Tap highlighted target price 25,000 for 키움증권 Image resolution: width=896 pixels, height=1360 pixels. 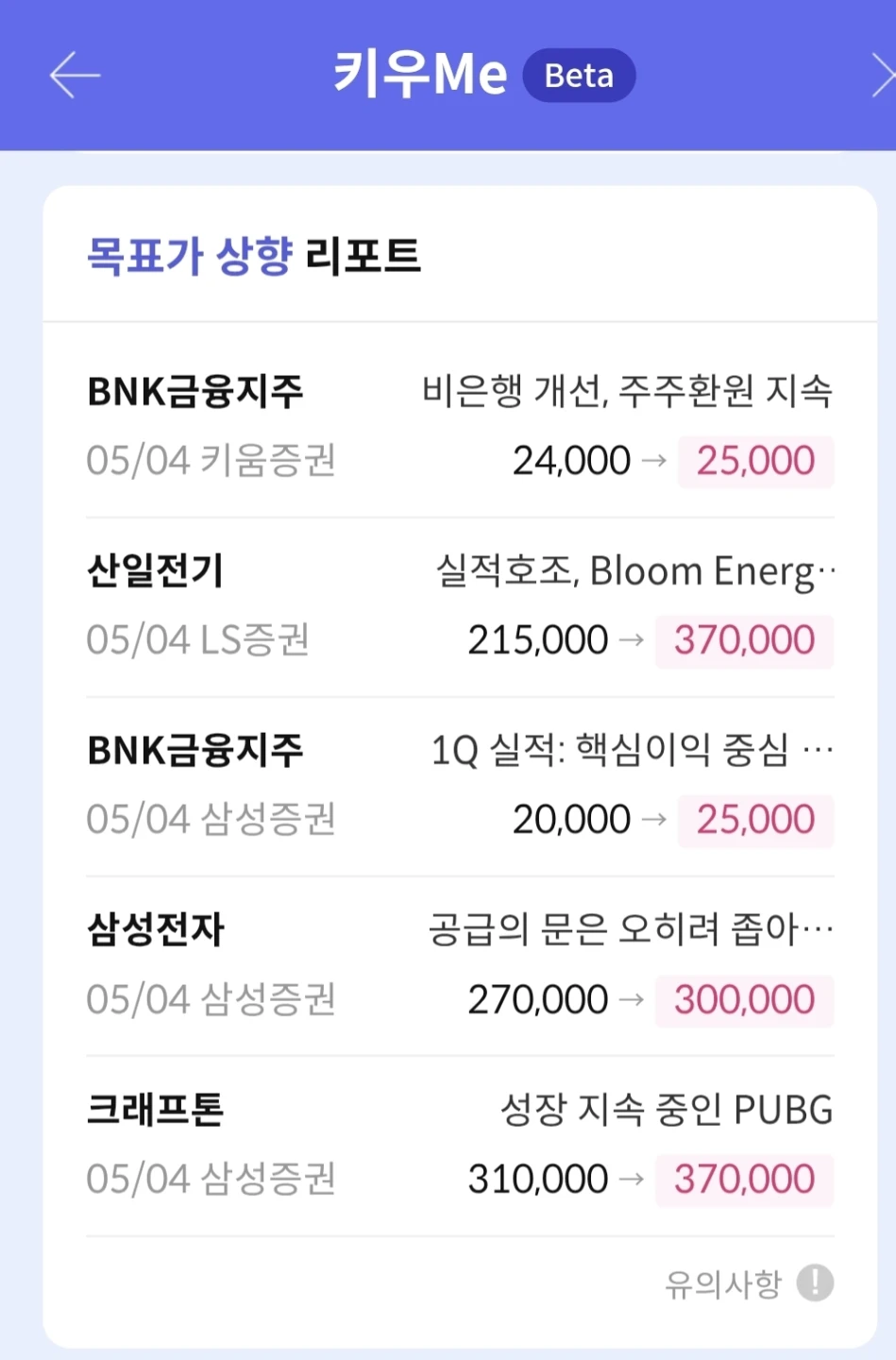pos(755,461)
